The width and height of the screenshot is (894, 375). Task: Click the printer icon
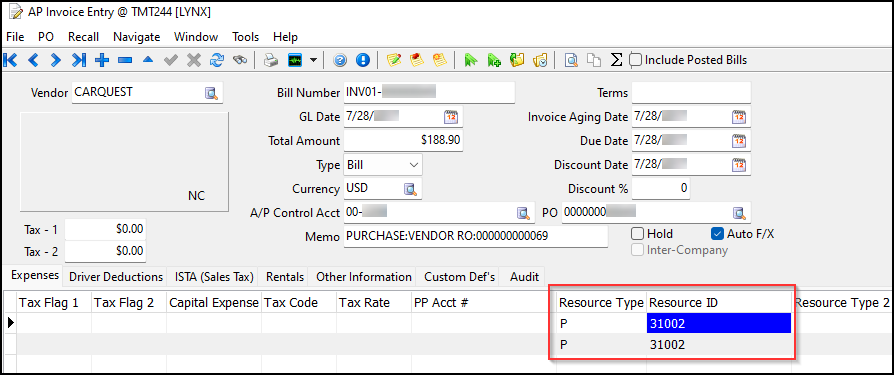coord(270,60)
